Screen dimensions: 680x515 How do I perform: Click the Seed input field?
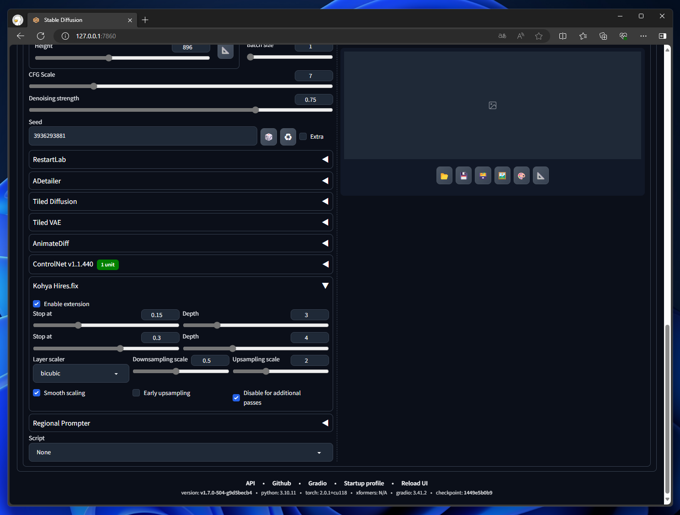click(143, 136)
